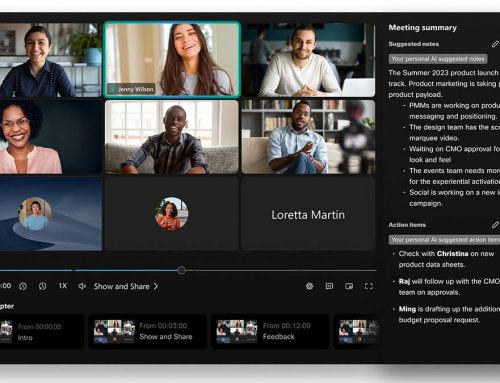The height and width of the screenshot is (383, 500).
Task: Toggle the captions/transcript speech-bubble icon
Action: (x=329, y=286)
